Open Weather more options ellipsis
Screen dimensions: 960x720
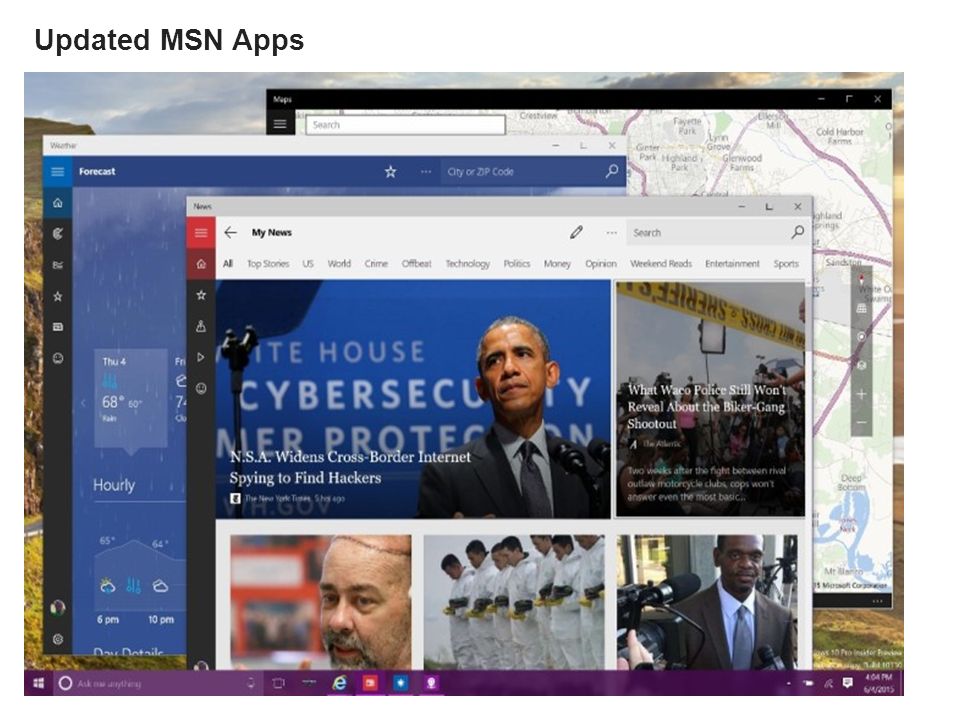click(426, 172)
